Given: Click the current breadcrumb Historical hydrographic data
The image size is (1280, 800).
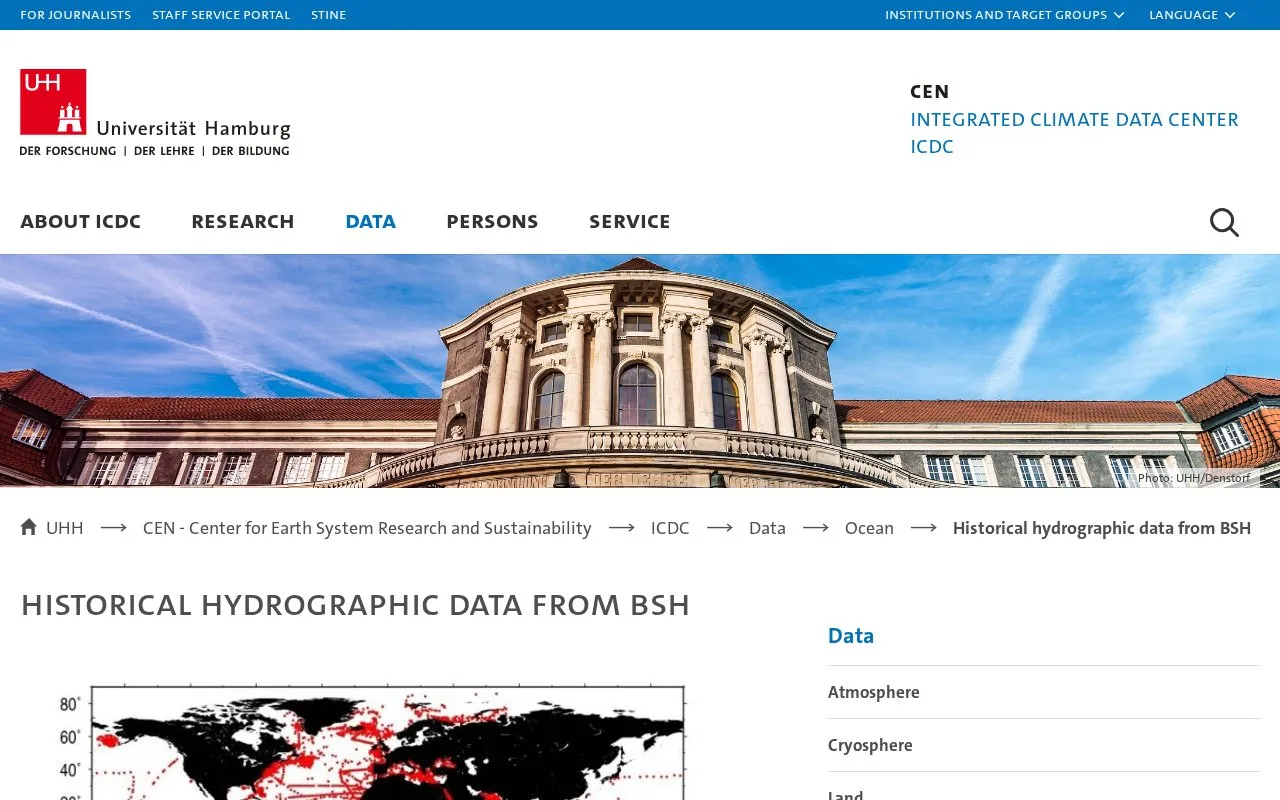Looking at the screenshot, I should click(1102, 528).
